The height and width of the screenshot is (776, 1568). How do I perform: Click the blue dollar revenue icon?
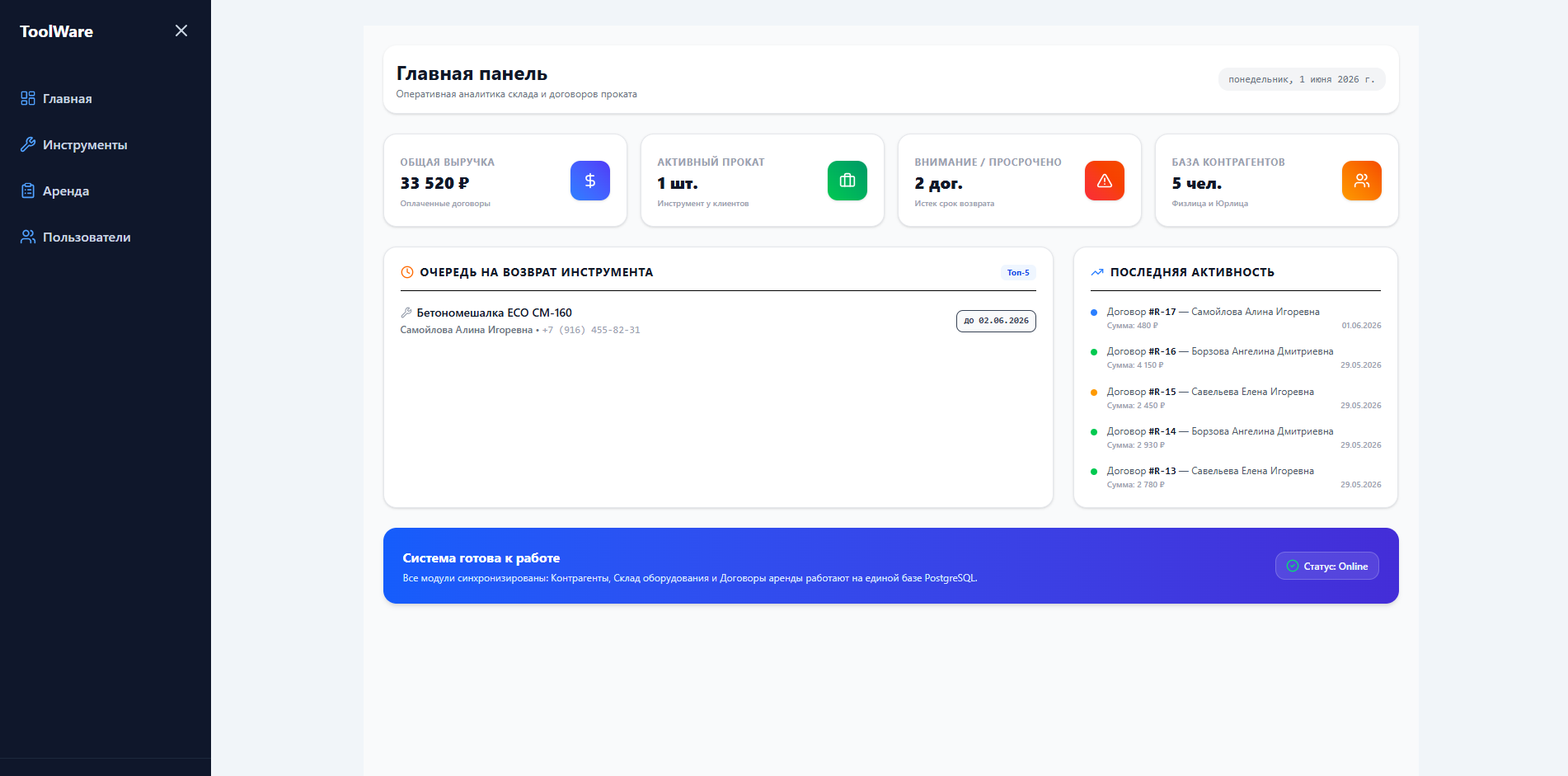pos(590,181)
